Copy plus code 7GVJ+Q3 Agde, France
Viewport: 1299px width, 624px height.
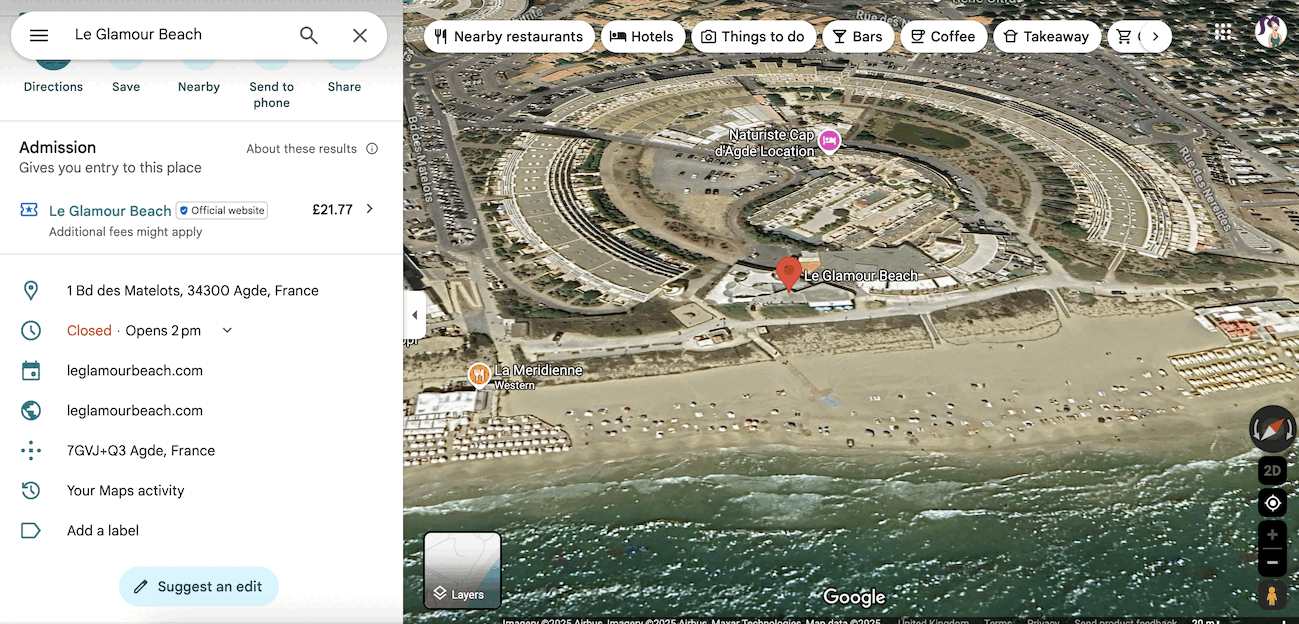141,451
